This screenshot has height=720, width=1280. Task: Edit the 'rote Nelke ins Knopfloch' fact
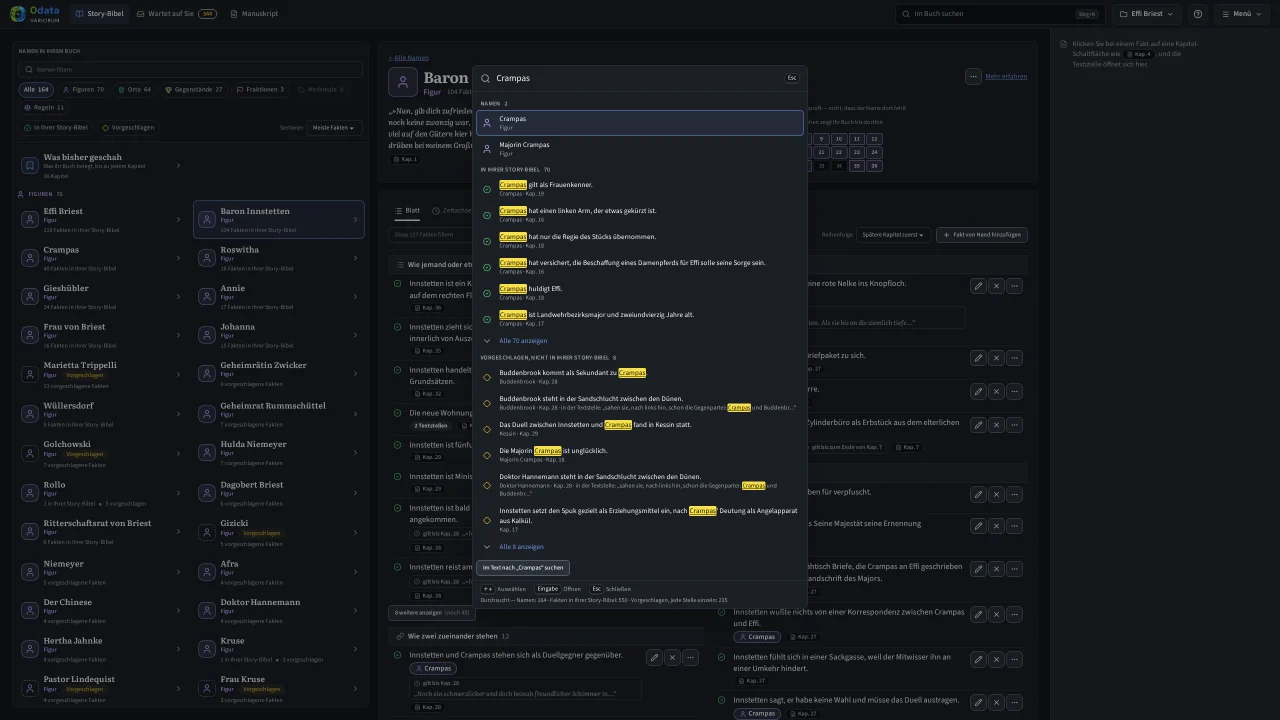point(978,286)
